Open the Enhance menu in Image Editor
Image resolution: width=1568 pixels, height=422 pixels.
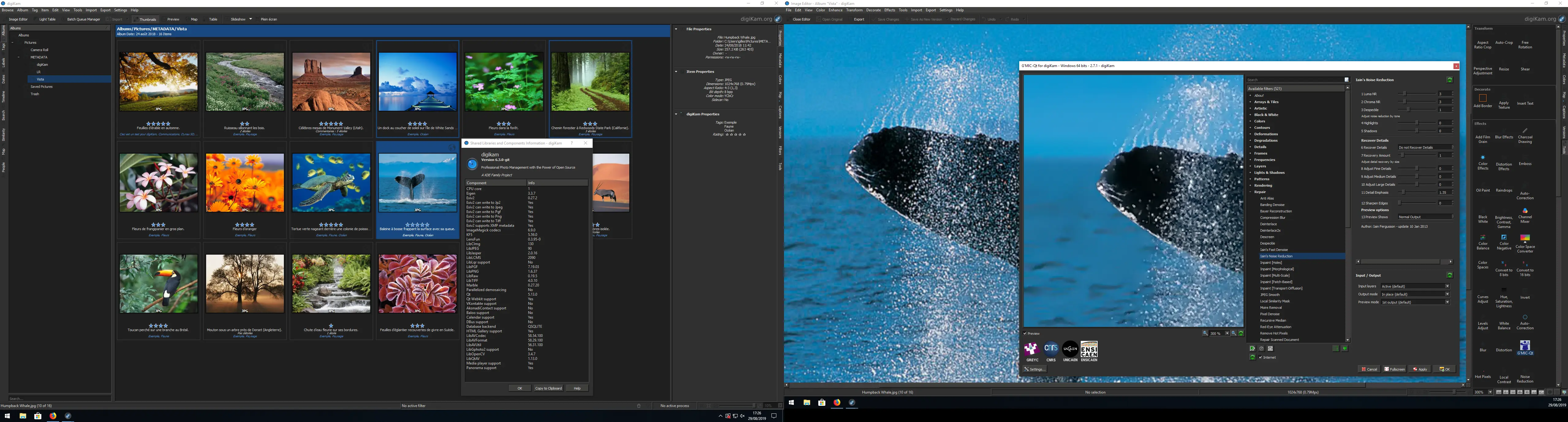pos(836,10)
